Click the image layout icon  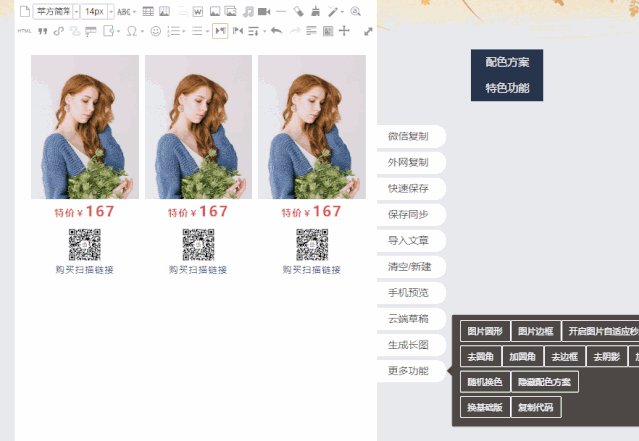coord(328,31)
